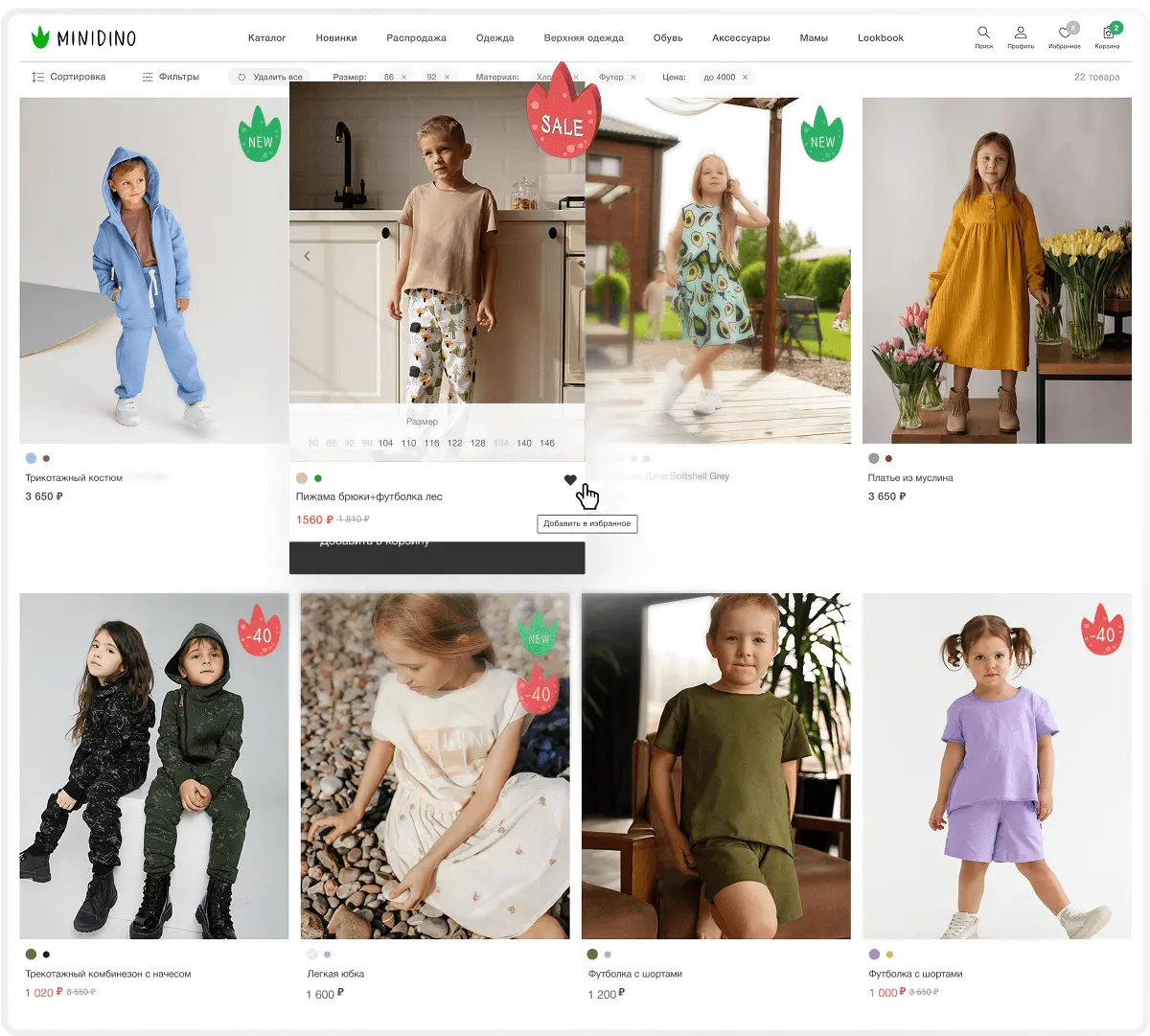Image resolution: width=1150 pixels, height=1036 pixels.
Task: Click the Удалить все button
Action: click(x=270, y=77)
